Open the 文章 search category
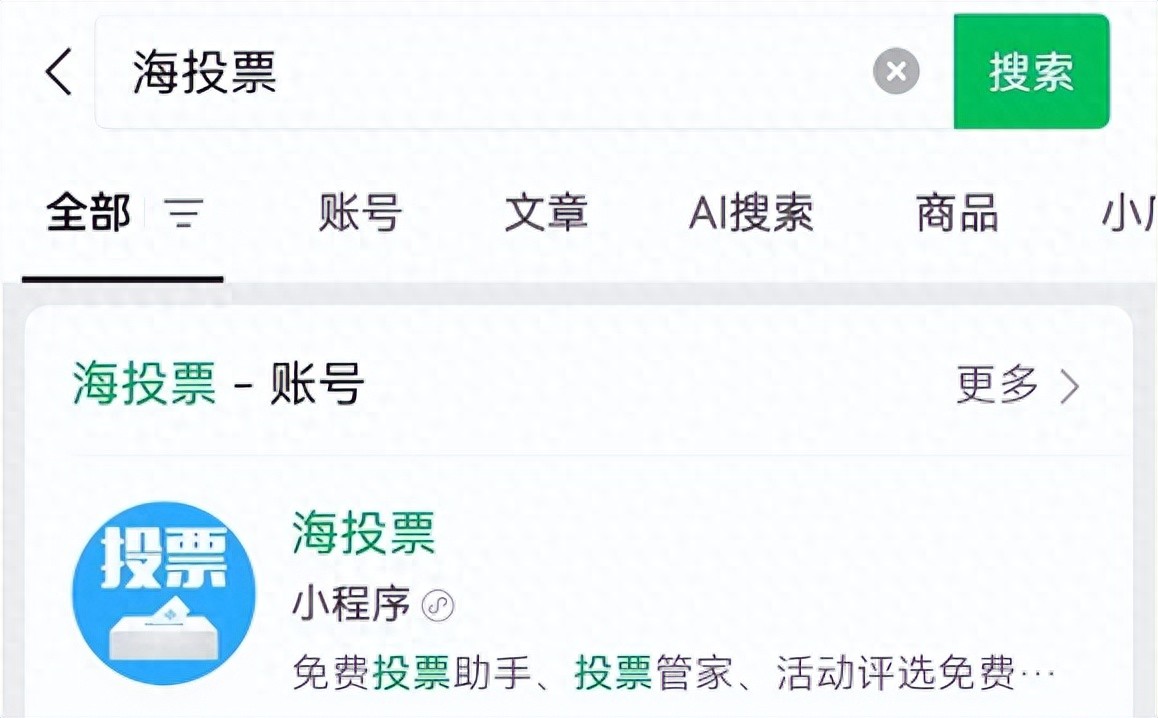This screenshot has width=1158, height=718. coord(546,214)
